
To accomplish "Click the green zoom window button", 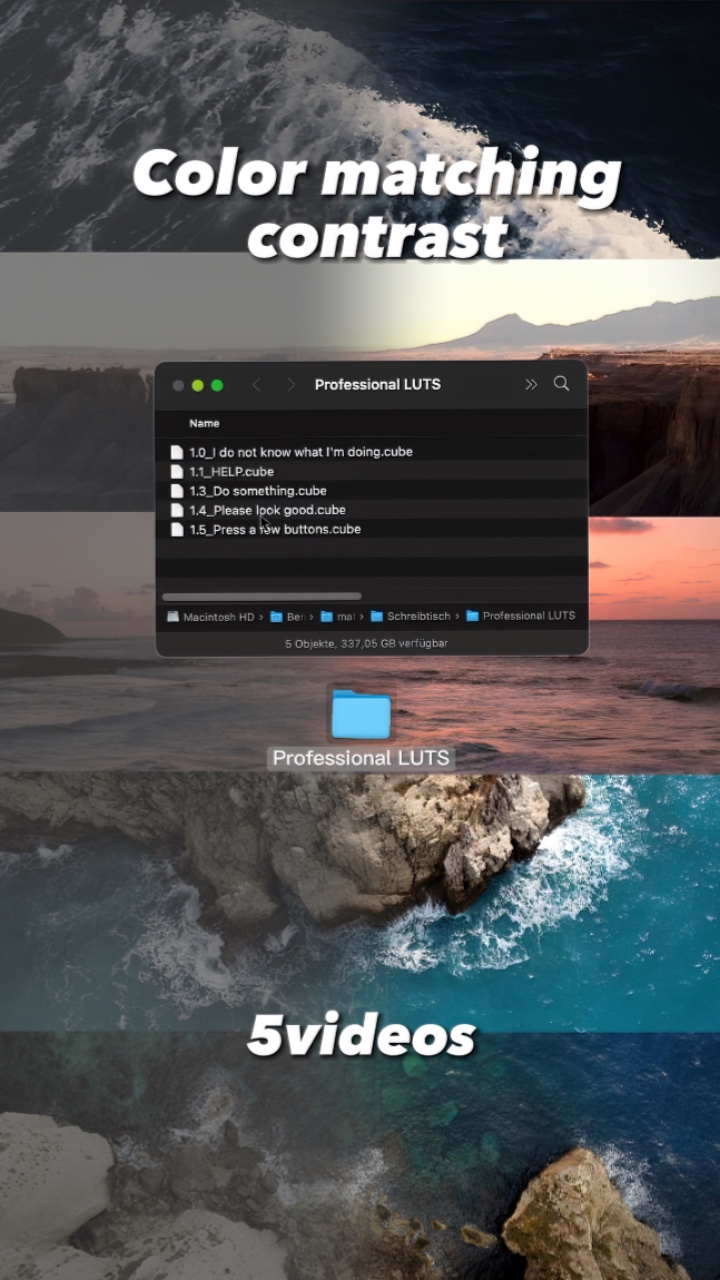I will pyautogui.click(x=217, y=385).
